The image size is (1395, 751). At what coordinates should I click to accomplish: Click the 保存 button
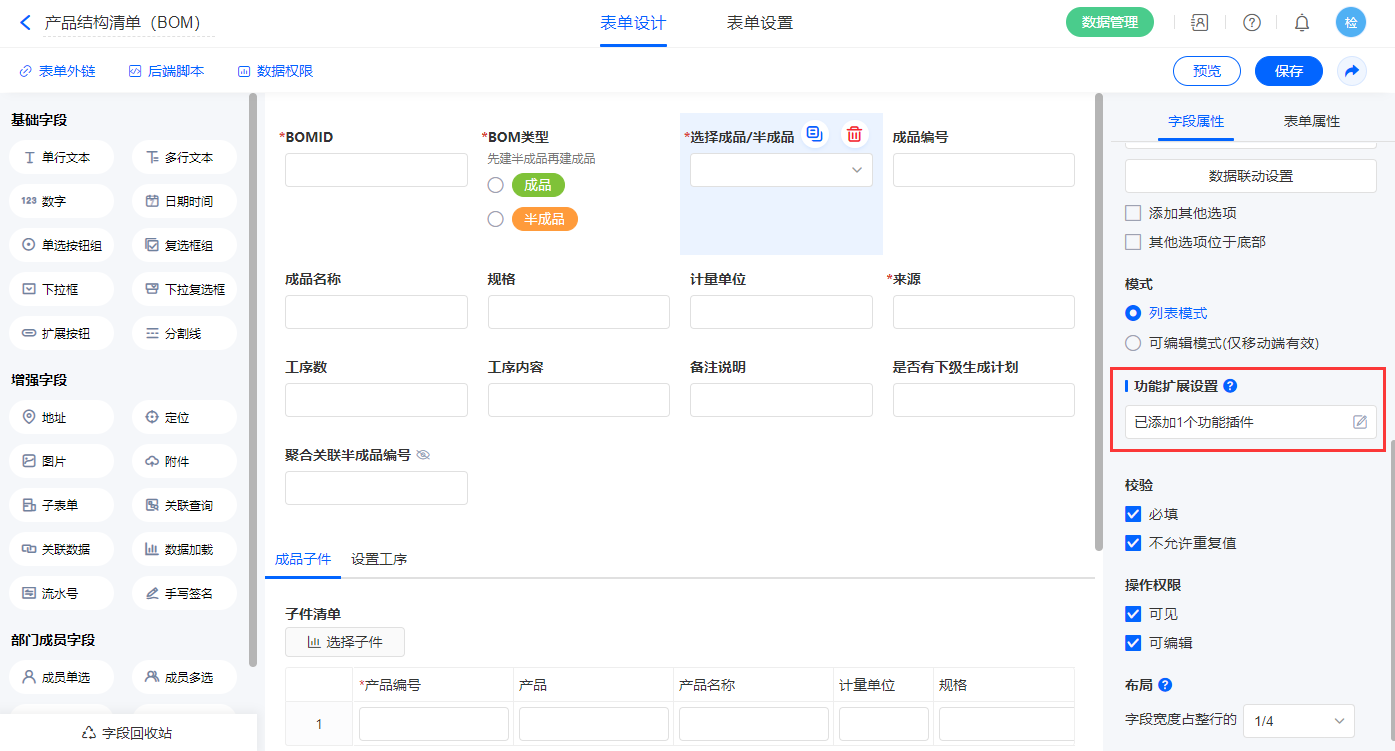click(x=1288, y=71)
